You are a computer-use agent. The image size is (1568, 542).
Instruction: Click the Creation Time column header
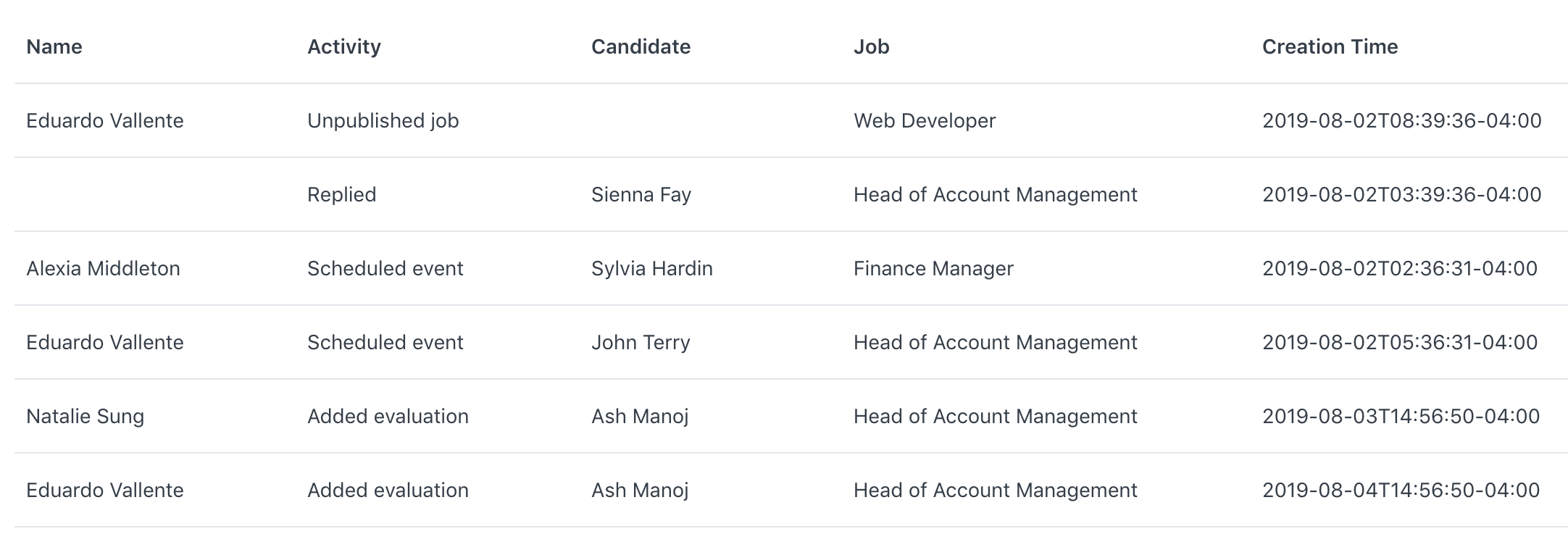pos(1330,47)
